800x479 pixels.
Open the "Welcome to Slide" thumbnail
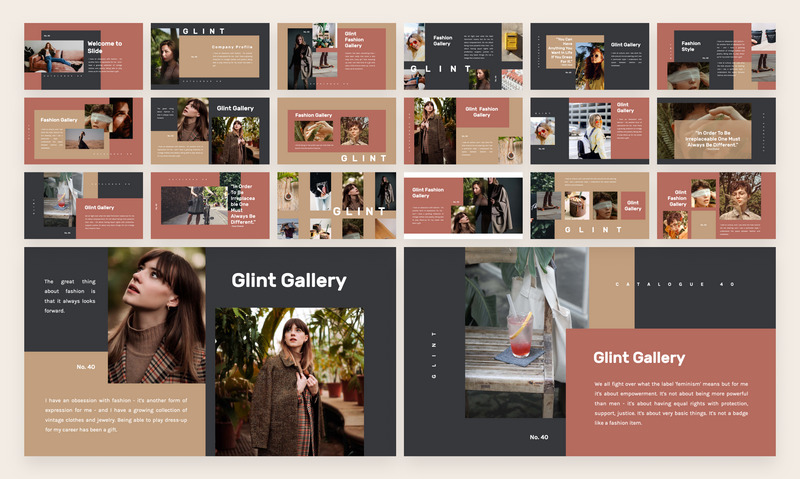[83, 56]
